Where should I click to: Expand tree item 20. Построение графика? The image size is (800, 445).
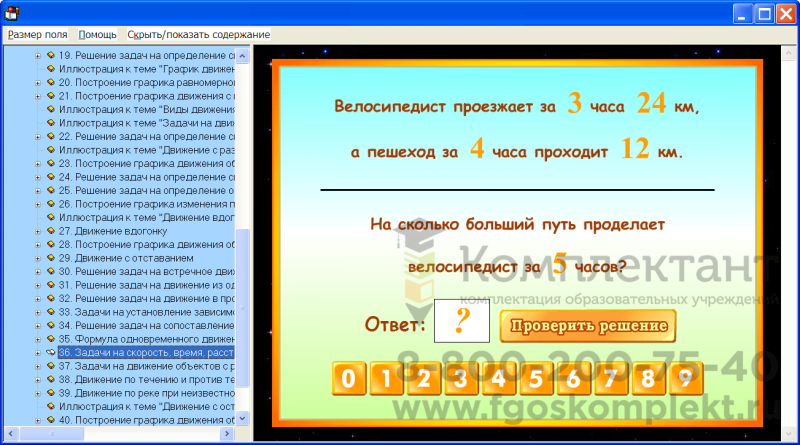coord(38,83)
